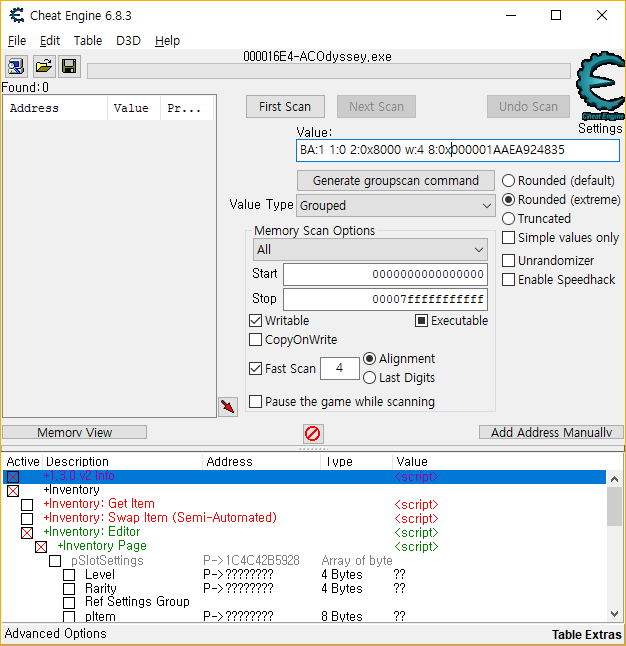Open the process list (computer icon)

coord(16,66)
